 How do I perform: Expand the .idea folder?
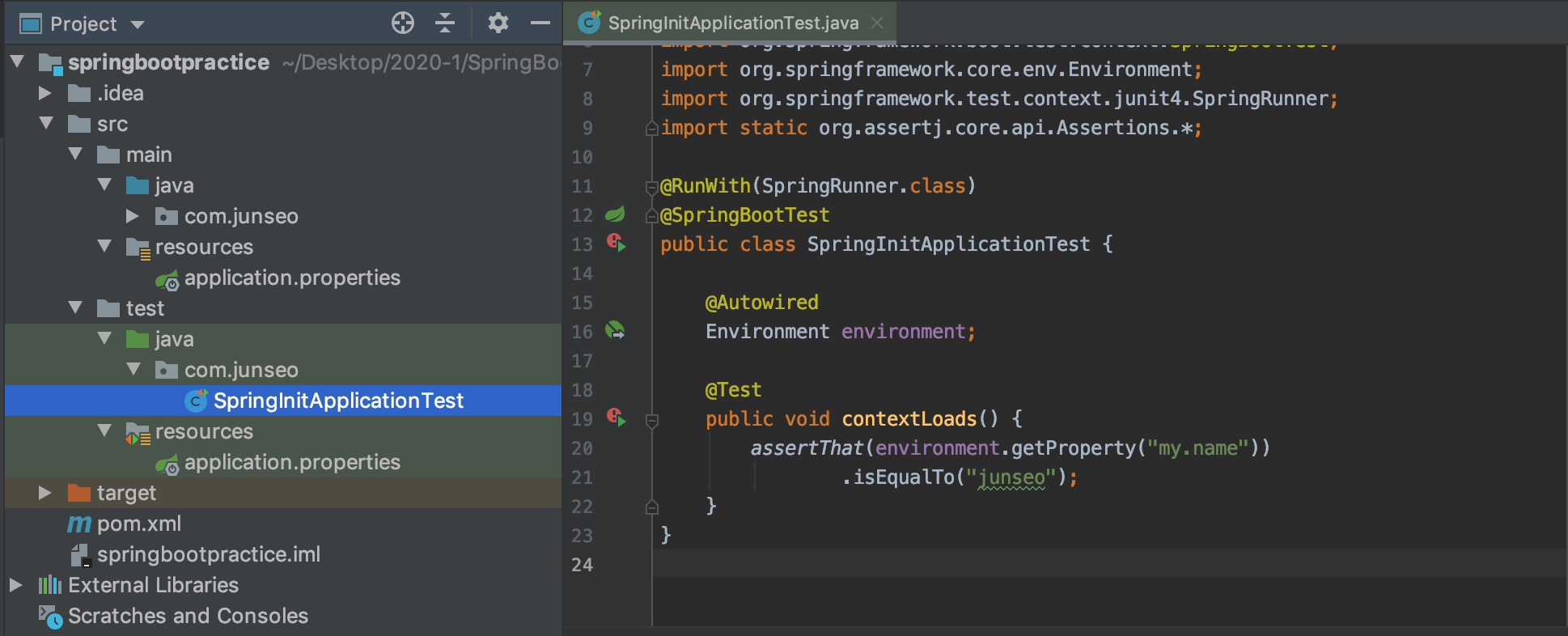point(45,93)
